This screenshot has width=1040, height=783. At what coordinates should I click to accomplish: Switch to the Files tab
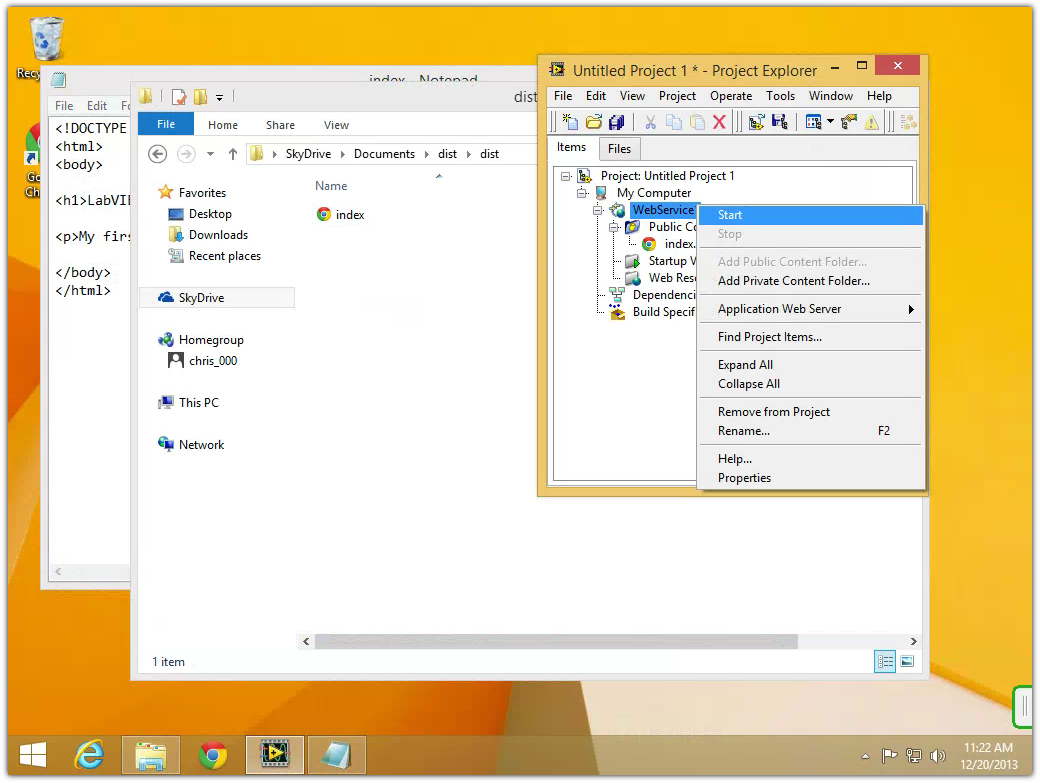[x=619, y=149]
